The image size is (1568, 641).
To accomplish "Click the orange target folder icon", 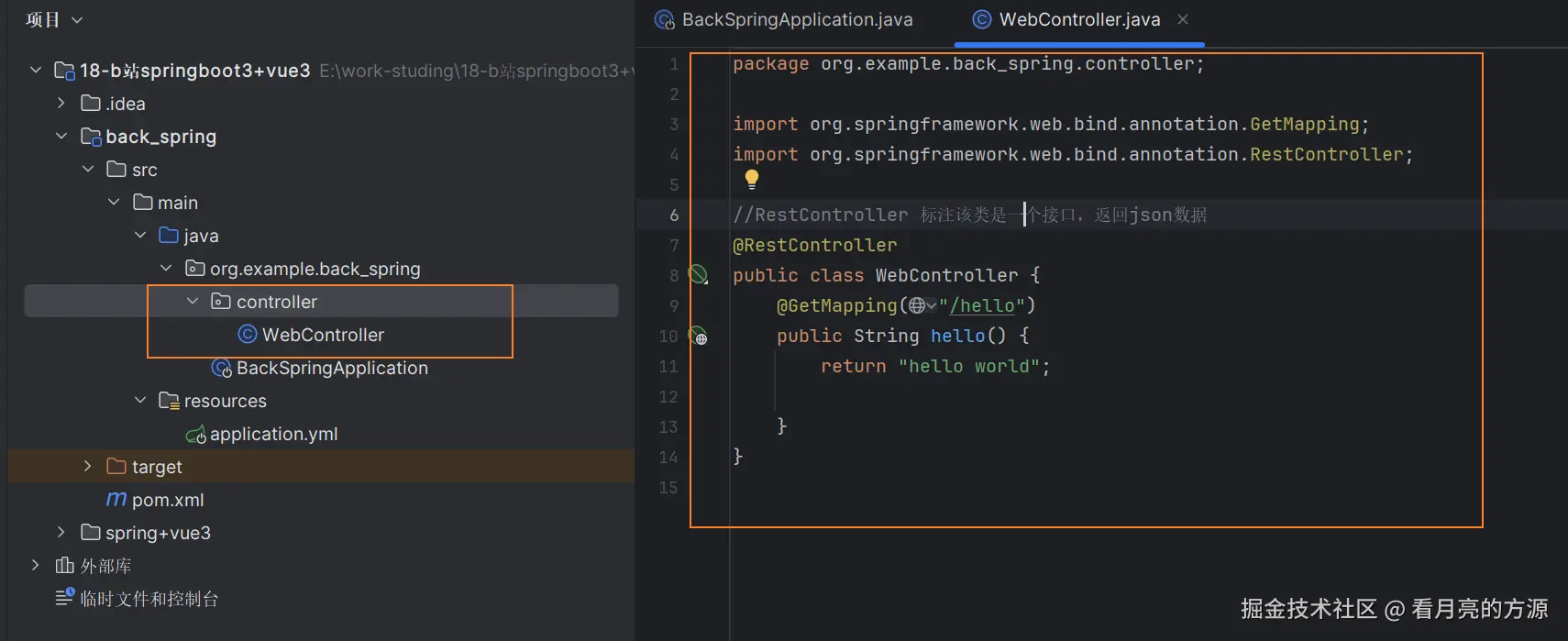I will tap(116, 466).
